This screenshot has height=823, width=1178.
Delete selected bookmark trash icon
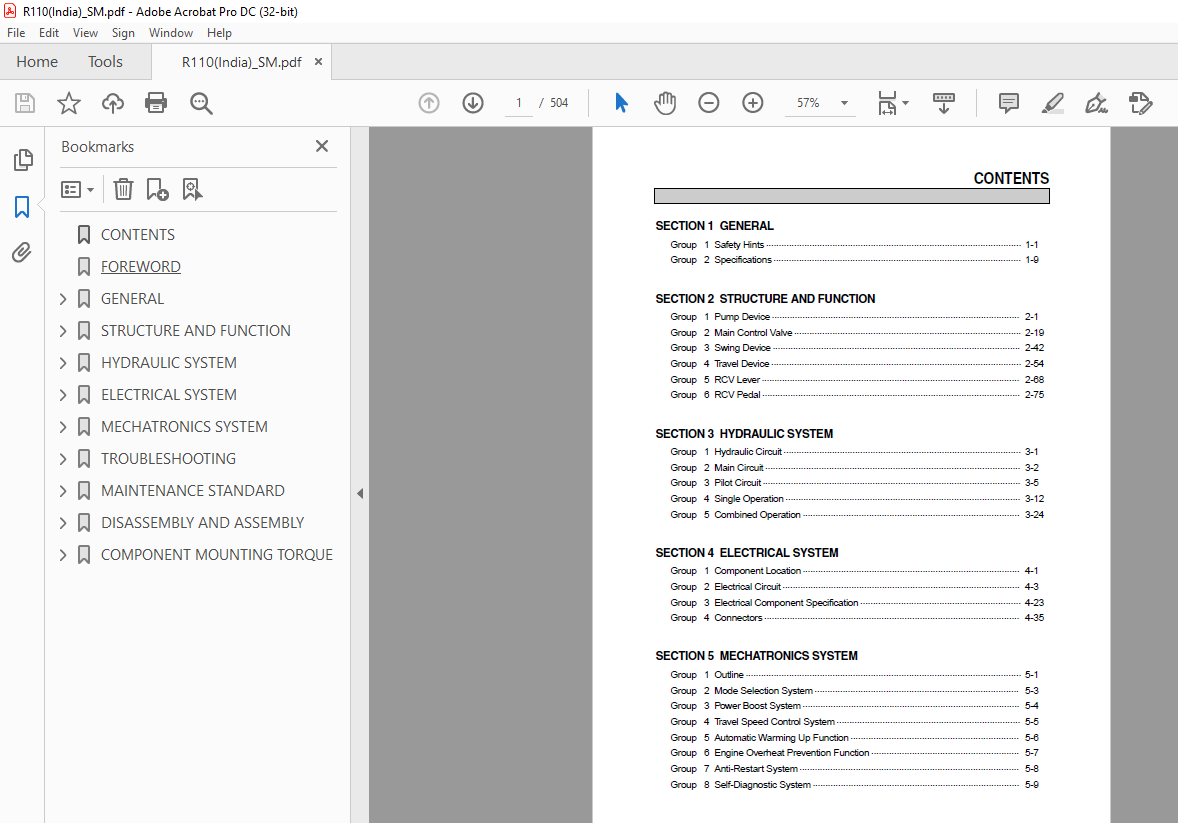(123, 189)
